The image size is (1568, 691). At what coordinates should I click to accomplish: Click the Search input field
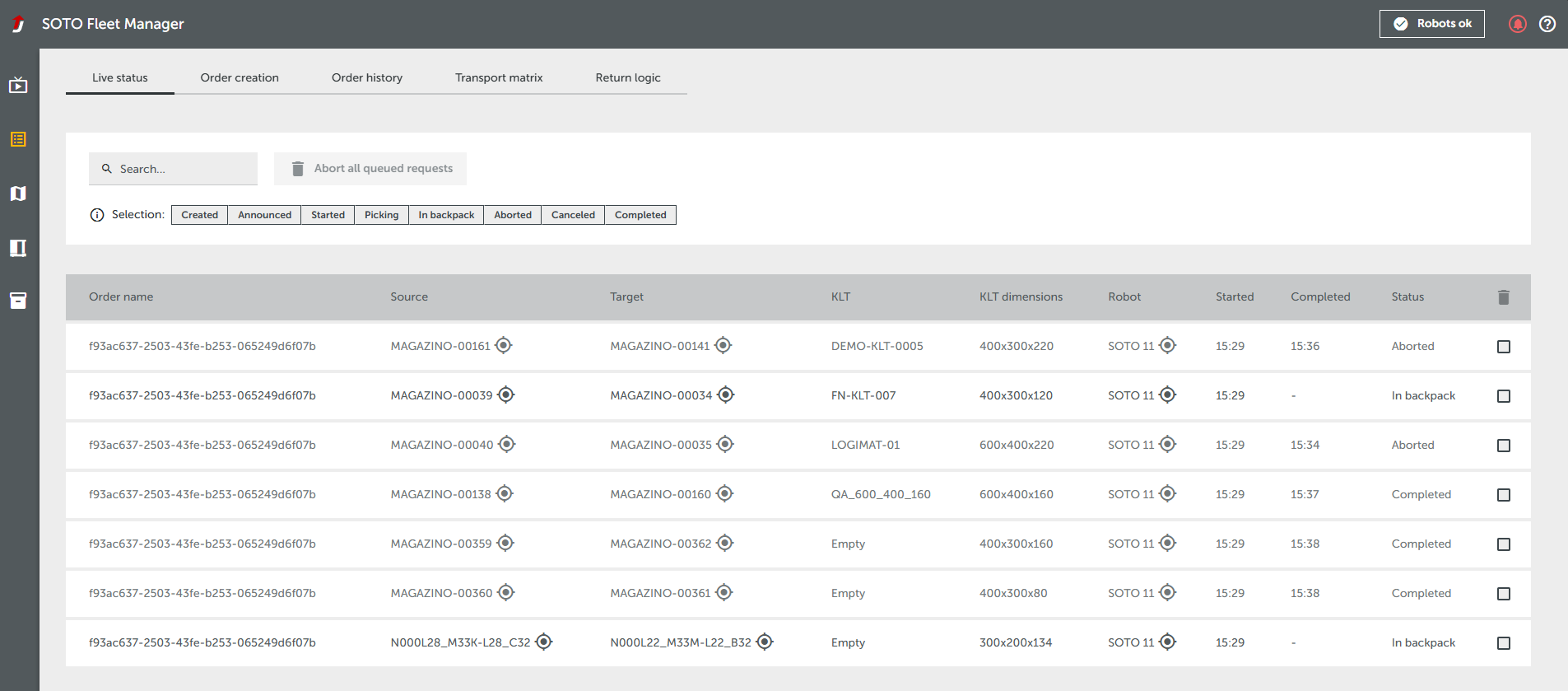click(x=173, y=169)
